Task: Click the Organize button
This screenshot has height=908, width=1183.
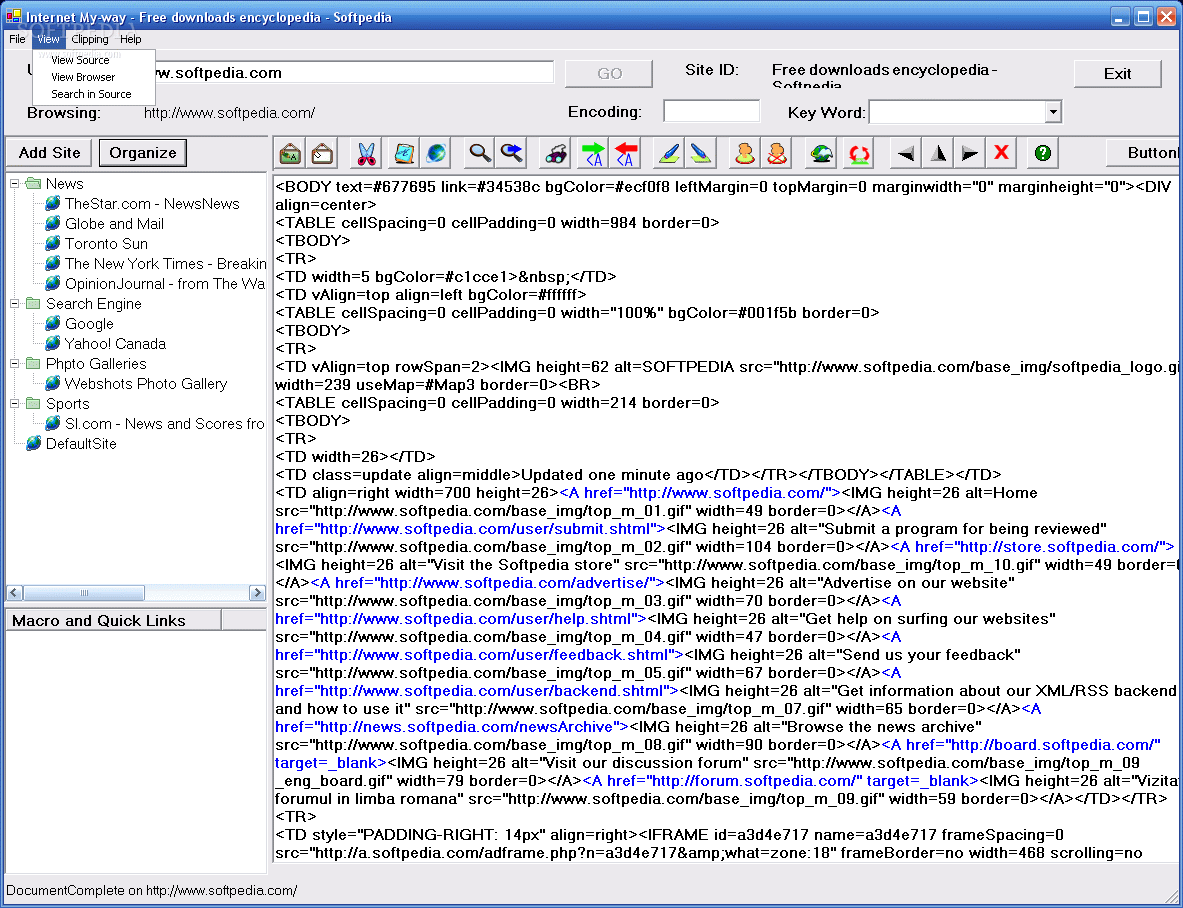Action: click(x=143, y=153)
